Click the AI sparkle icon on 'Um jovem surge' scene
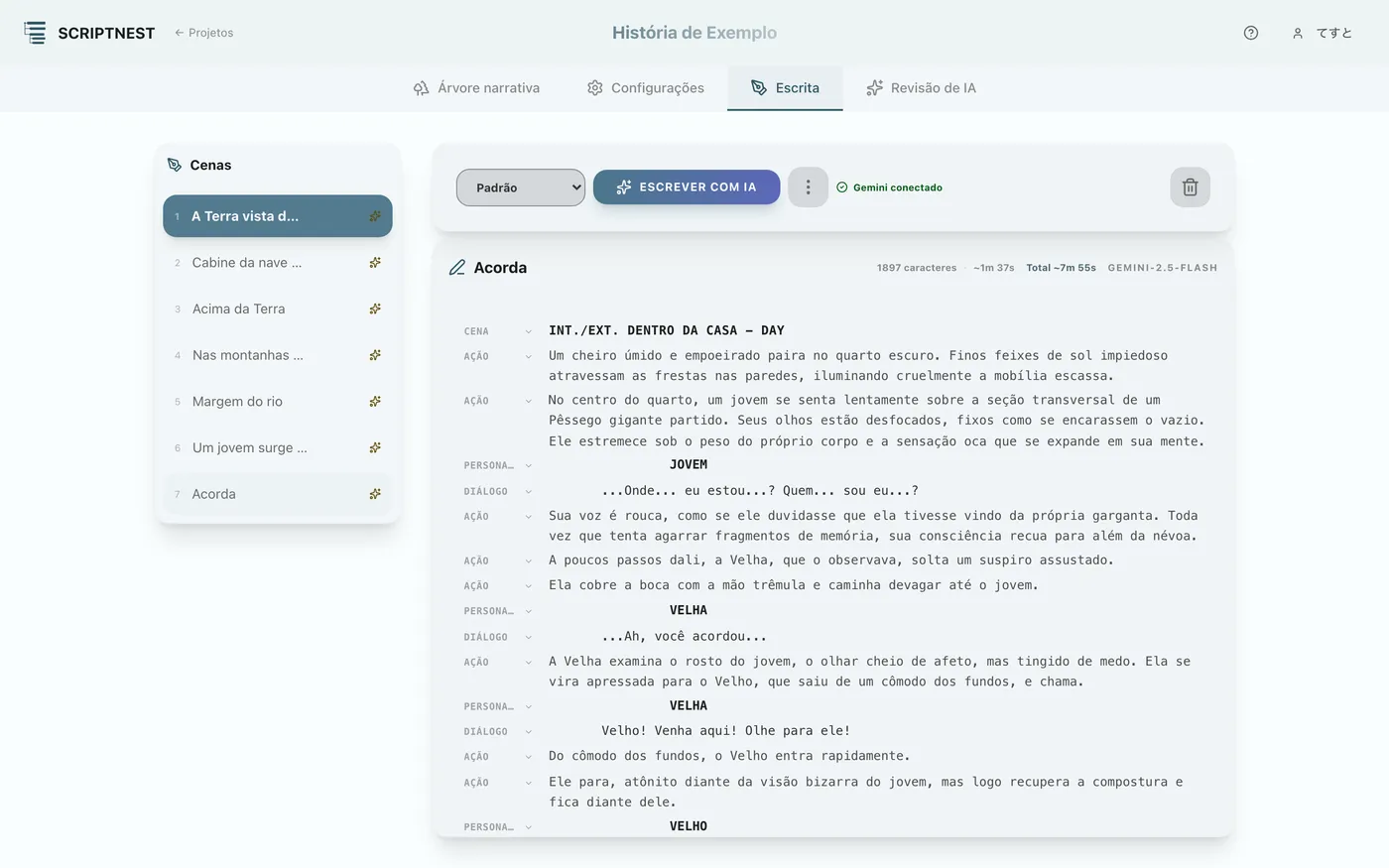 click(375, 447)
